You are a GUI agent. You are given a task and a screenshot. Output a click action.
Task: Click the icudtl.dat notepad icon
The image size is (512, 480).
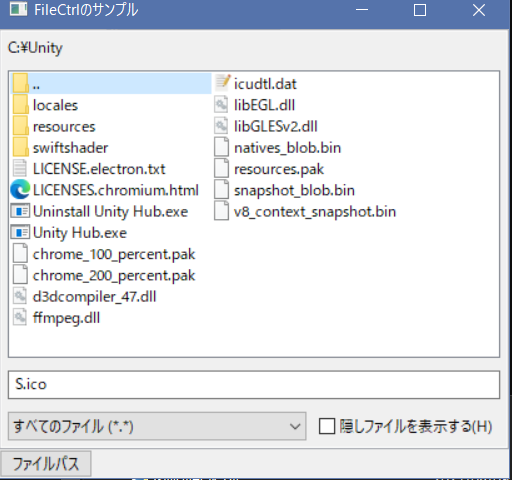point(222,83)
